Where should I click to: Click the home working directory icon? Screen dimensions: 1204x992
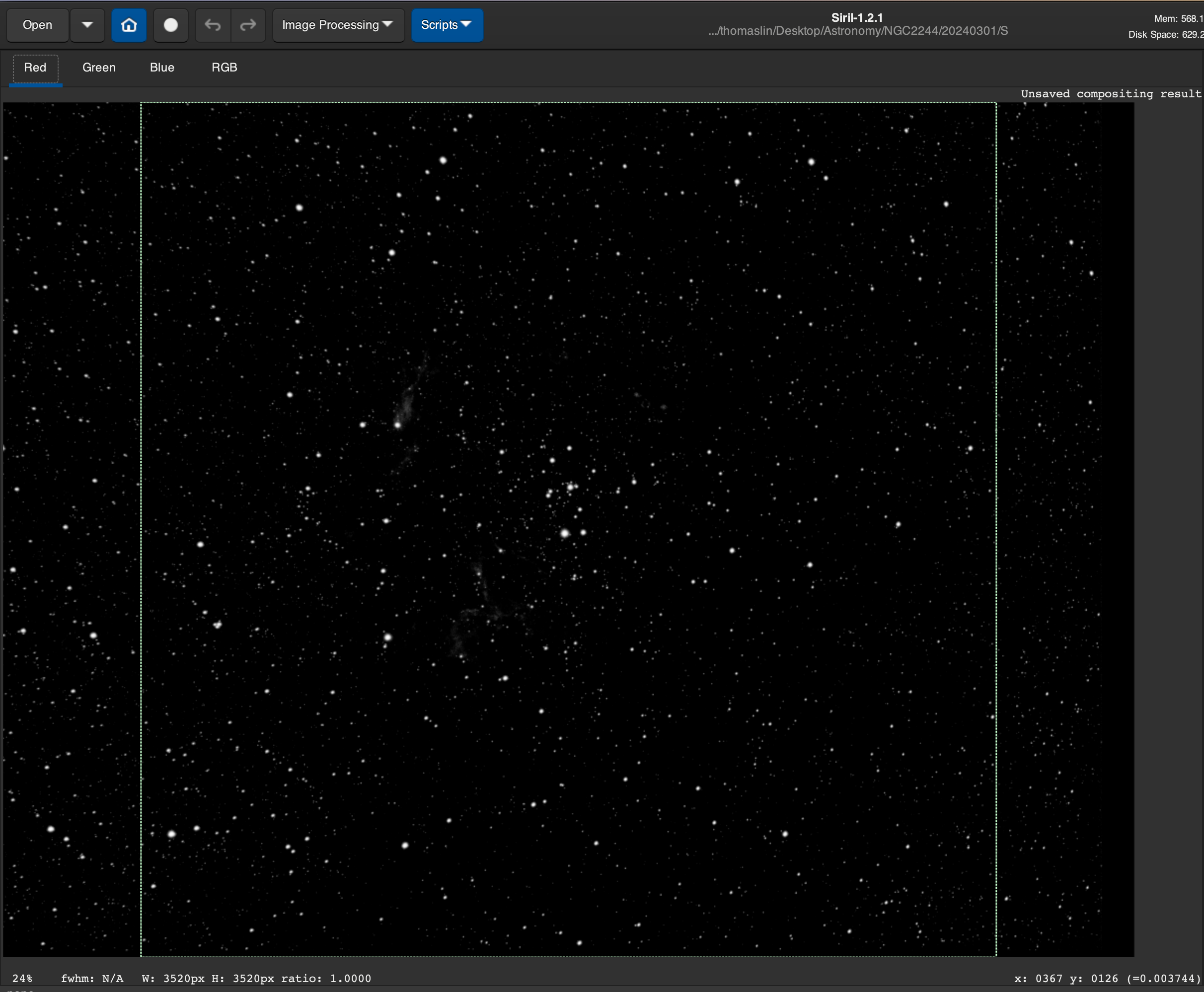click(129, 25)
